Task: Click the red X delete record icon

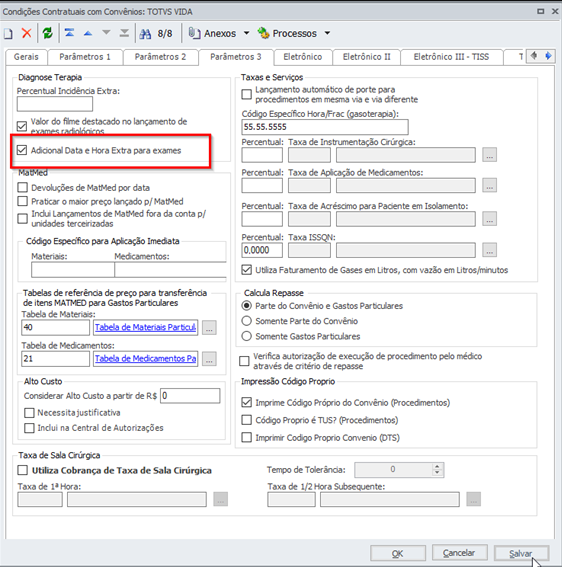Action: tap(26, 33)
